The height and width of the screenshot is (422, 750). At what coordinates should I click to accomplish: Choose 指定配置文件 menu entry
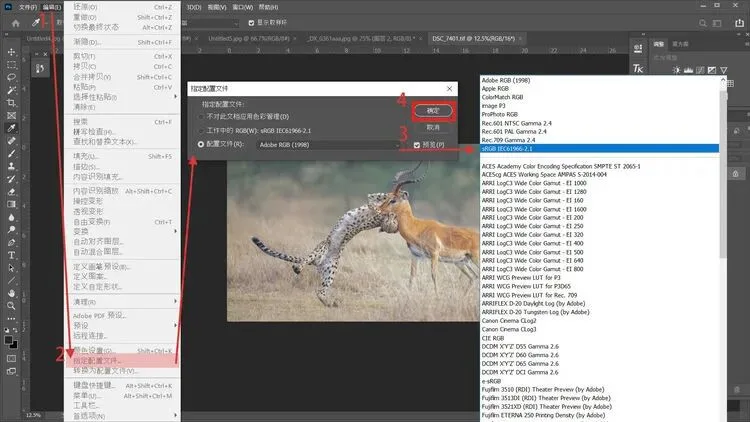coord(122,361)
